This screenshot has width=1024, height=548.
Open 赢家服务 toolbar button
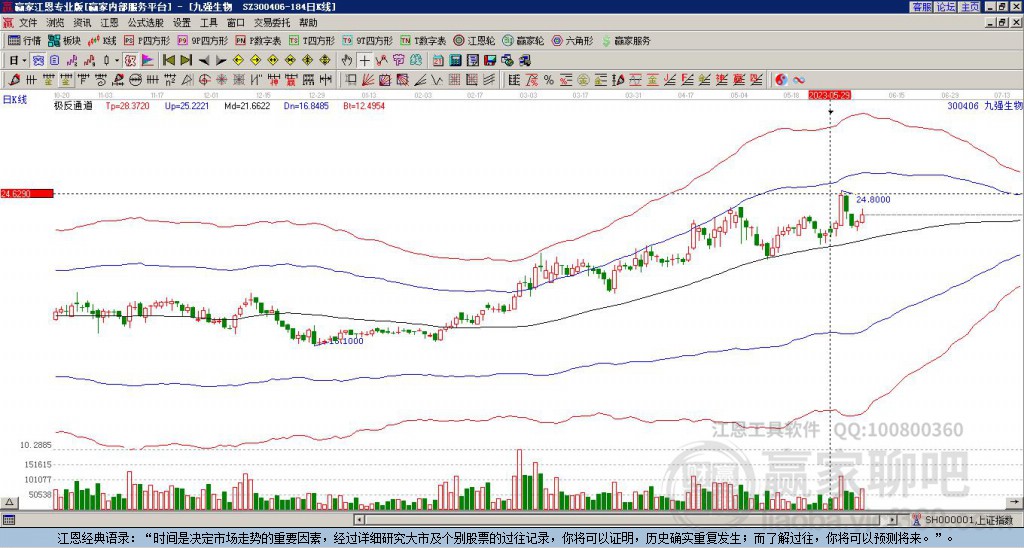626,40
